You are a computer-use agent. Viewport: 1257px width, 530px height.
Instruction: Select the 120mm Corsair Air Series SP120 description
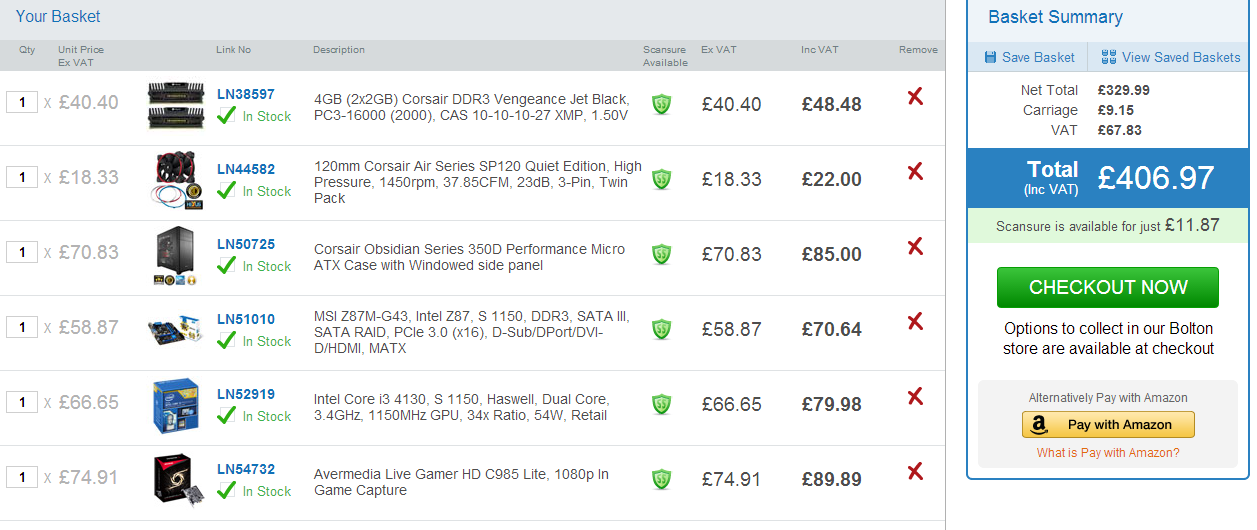[478, 182]
